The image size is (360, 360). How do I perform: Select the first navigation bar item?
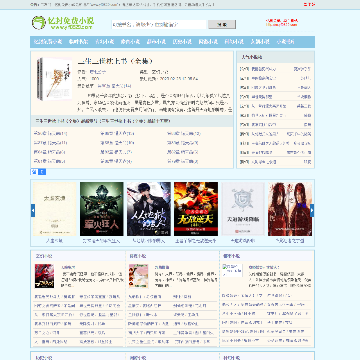pos(47,42)
